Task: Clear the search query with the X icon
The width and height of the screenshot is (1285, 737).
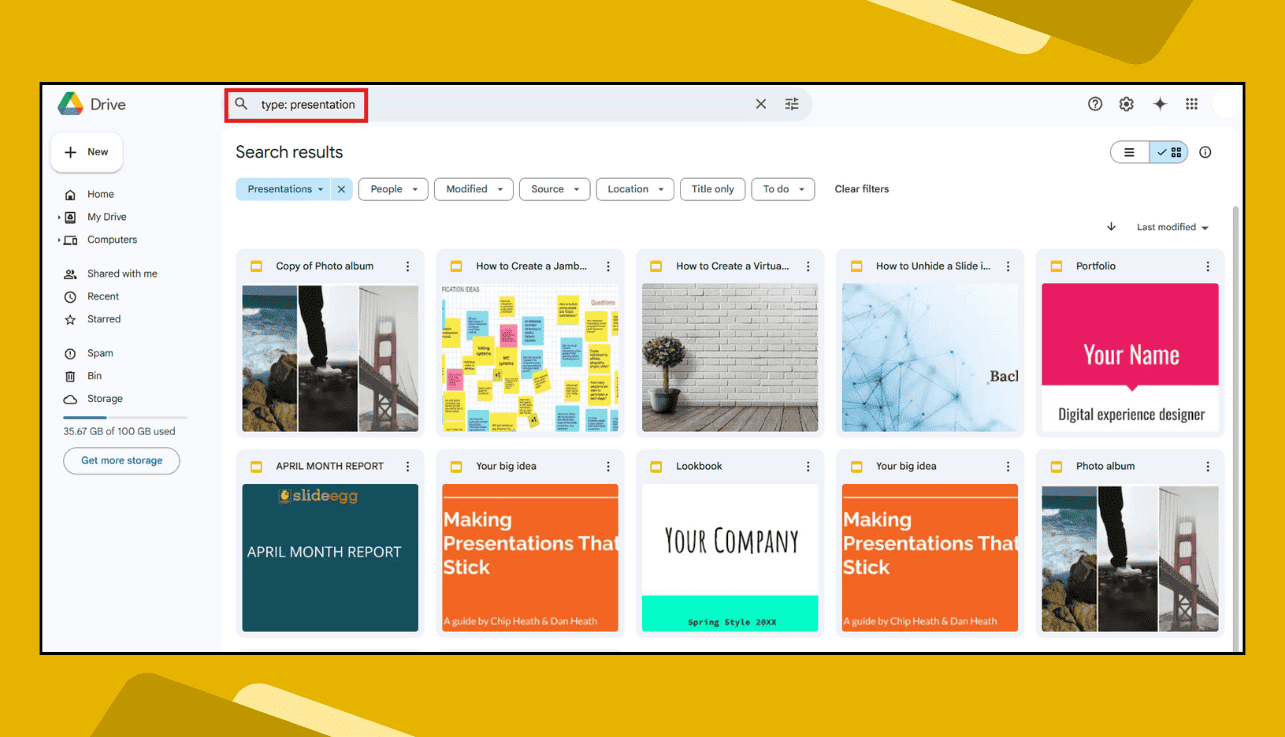Action: point(760,103)
